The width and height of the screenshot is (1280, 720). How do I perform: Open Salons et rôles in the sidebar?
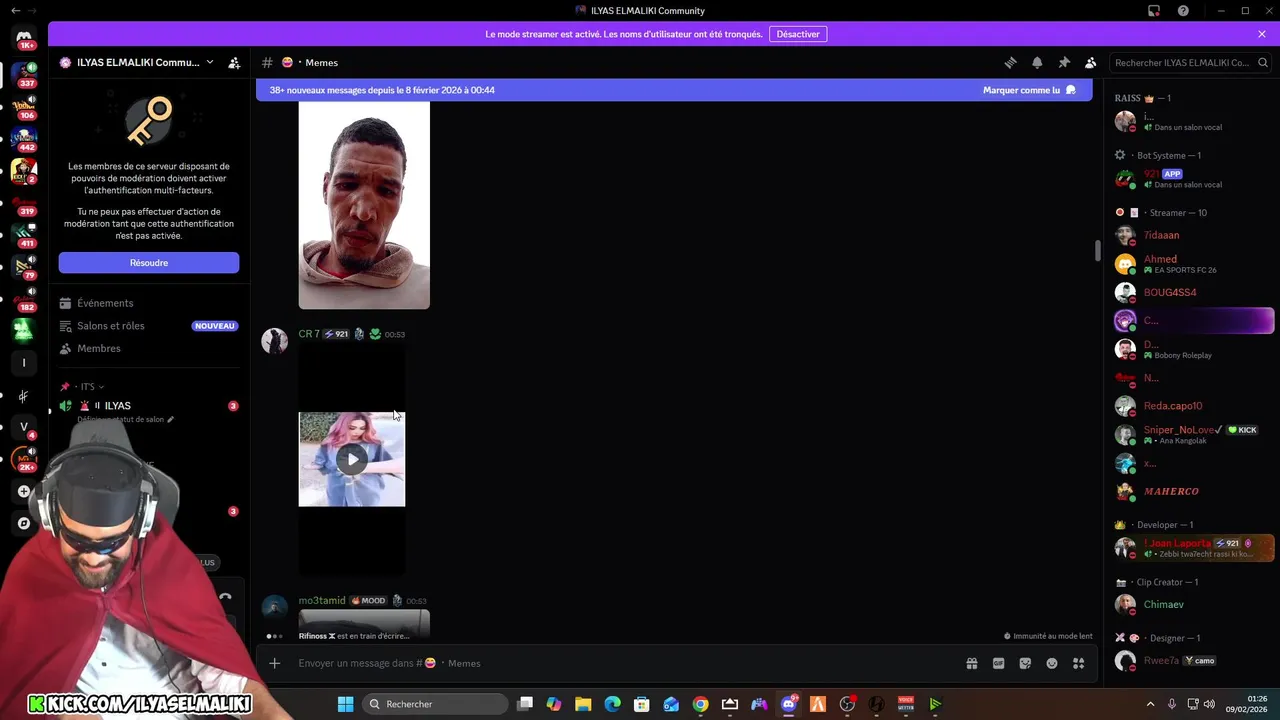(x=149, y=326)
